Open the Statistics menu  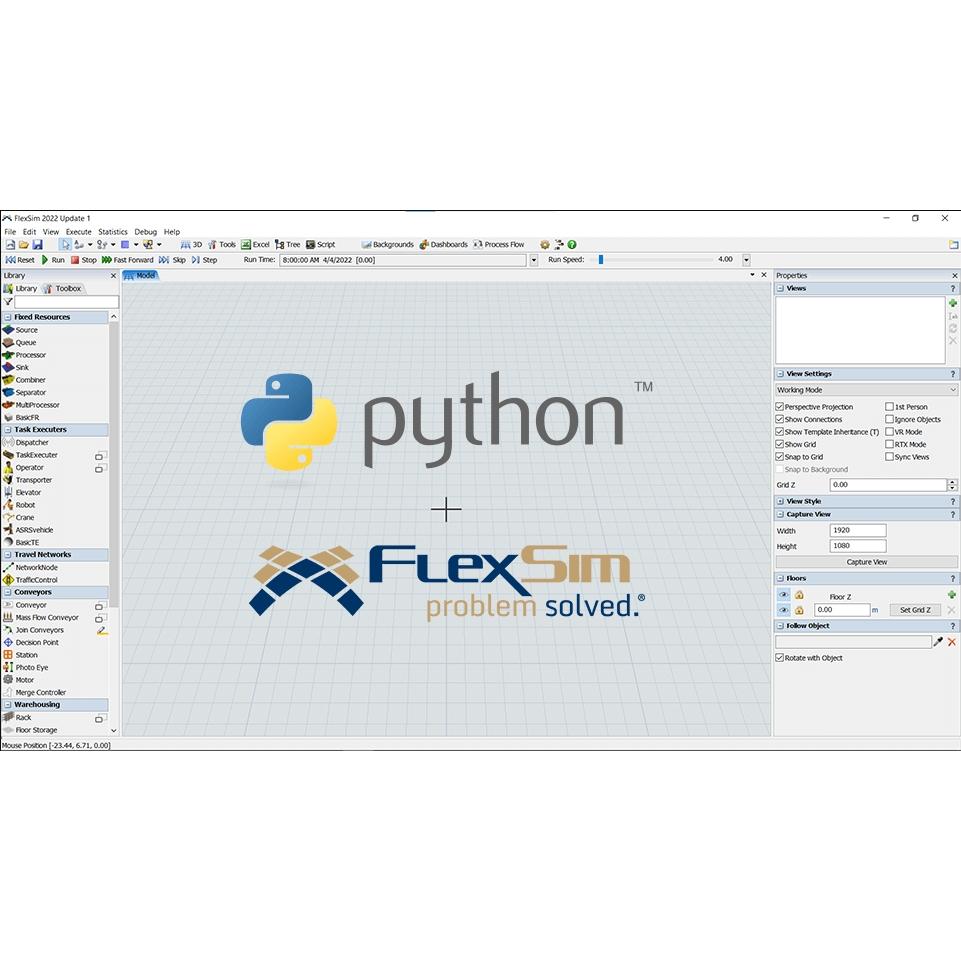click(113, 232)
